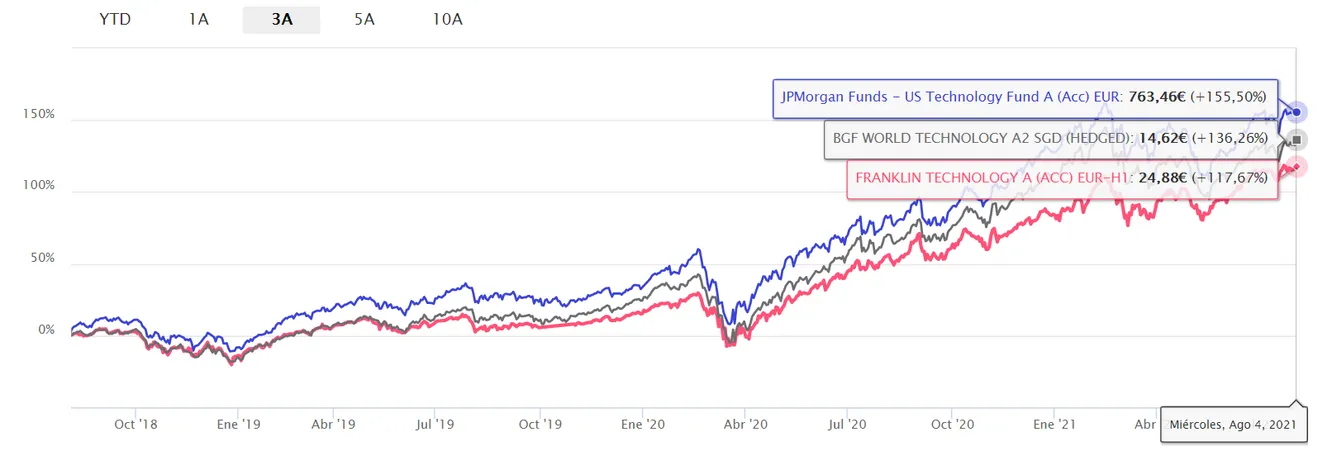Click the 0% y-axis label
The width and height of the screenshot is (1332, 460).
[47, 330]
